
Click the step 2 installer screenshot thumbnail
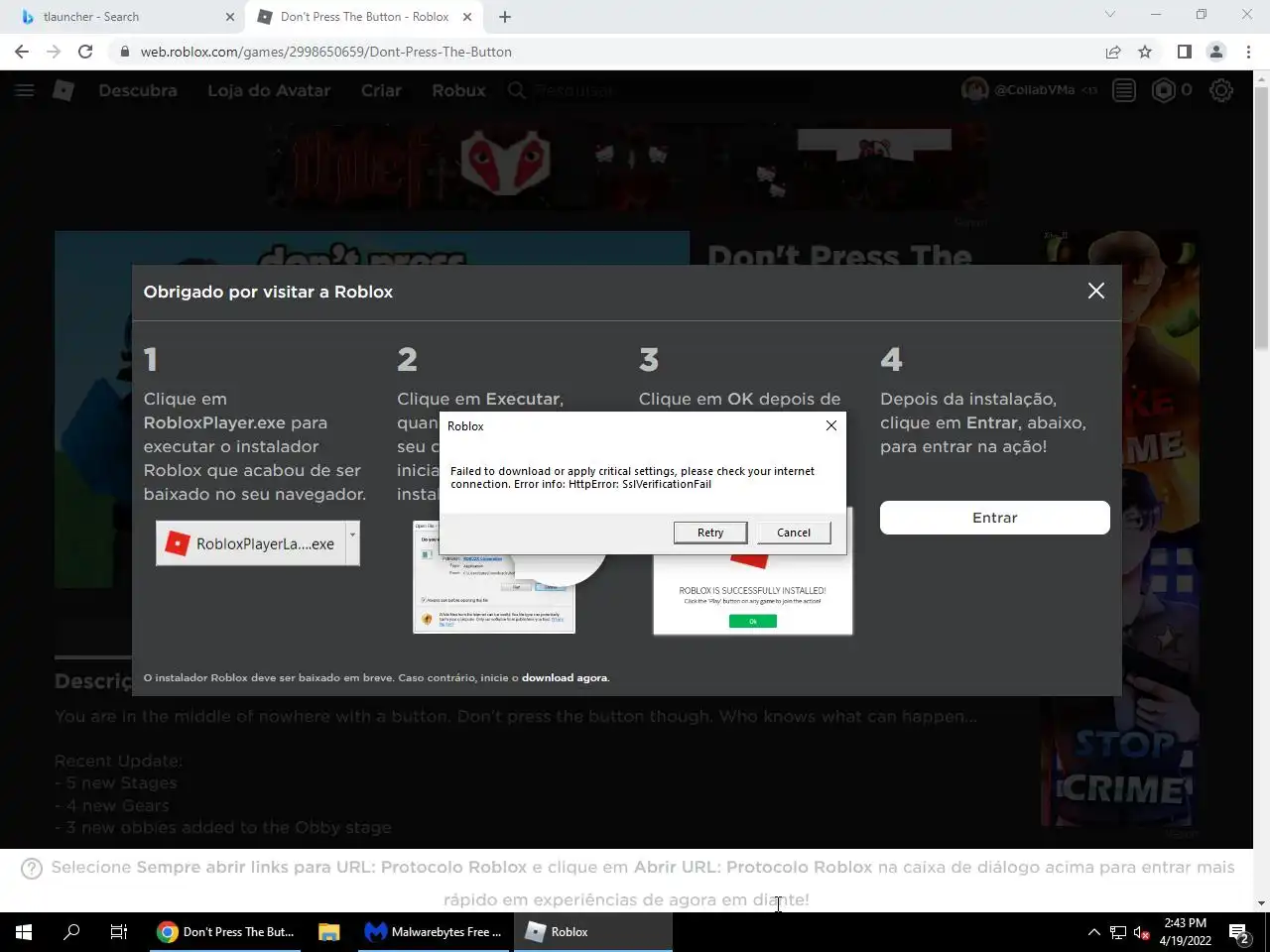[494, 577]
